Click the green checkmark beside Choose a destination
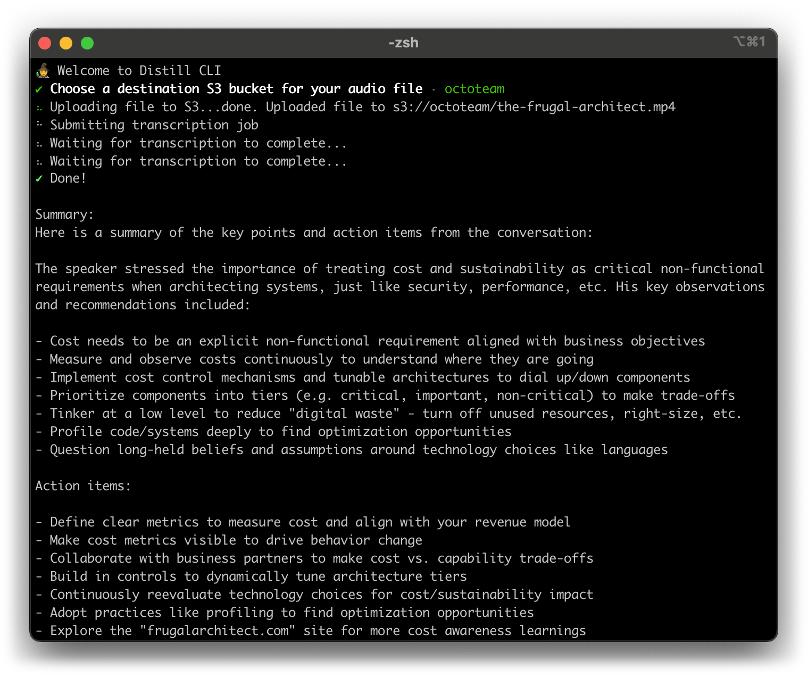Screen dimensions: 808x676 click(x=39, y=89)
